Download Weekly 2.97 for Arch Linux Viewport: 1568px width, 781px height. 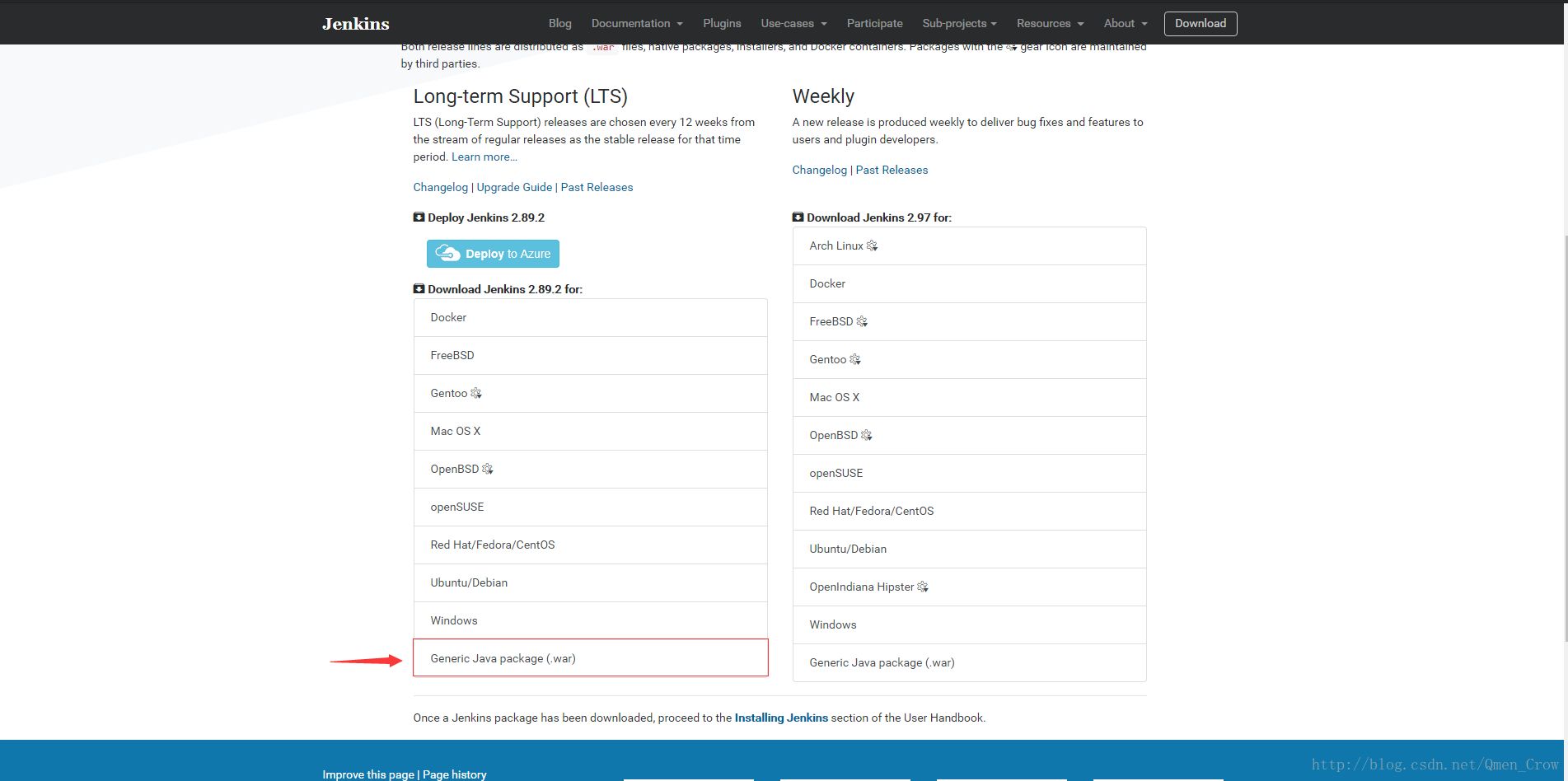969,246
